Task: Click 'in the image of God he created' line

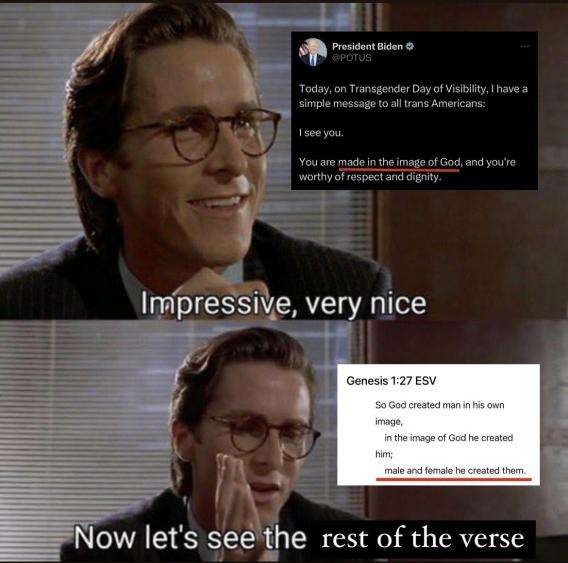Action: click(x=448, y=438)
